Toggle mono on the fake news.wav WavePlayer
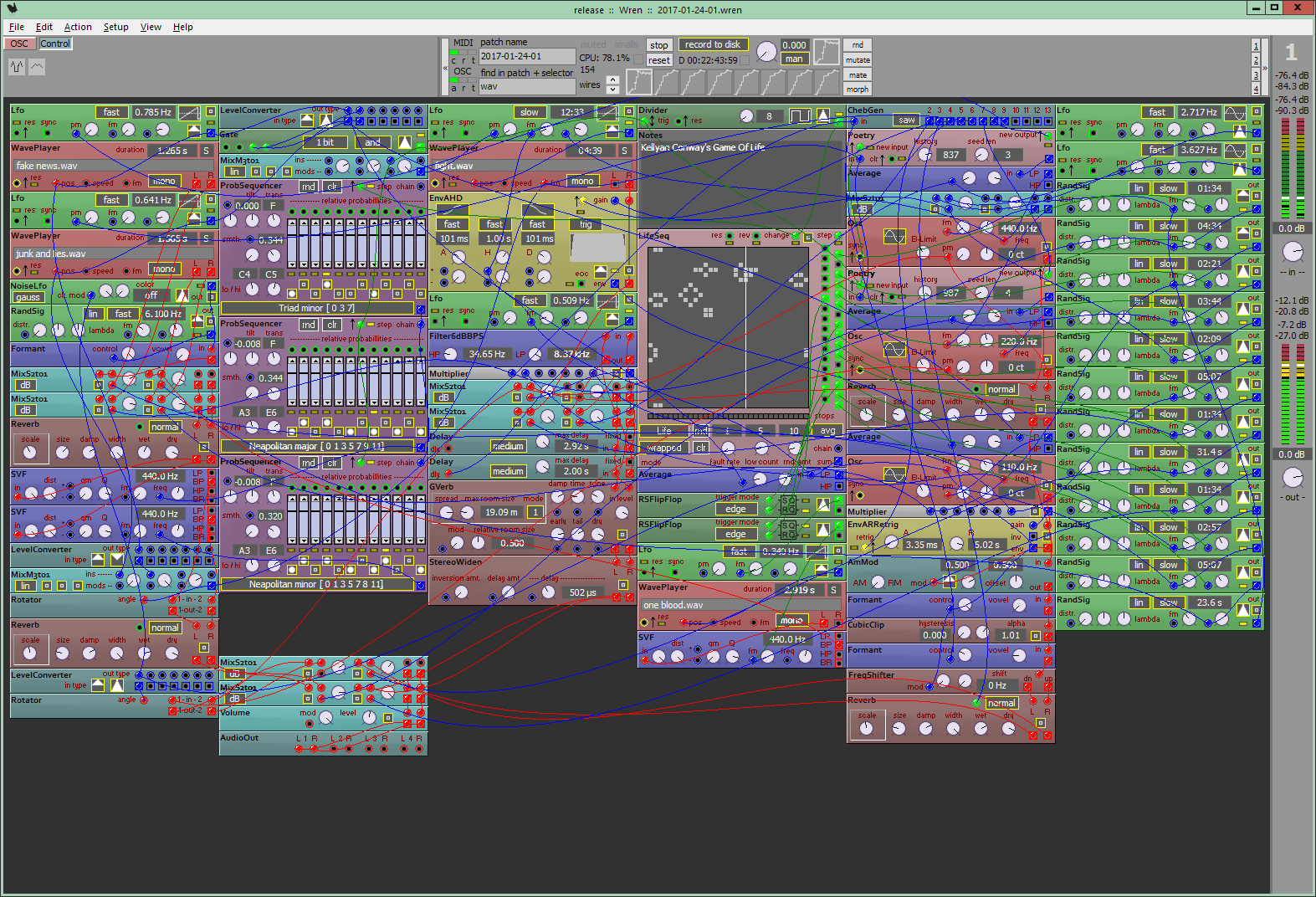The image size is (1316, 897). 164,181
